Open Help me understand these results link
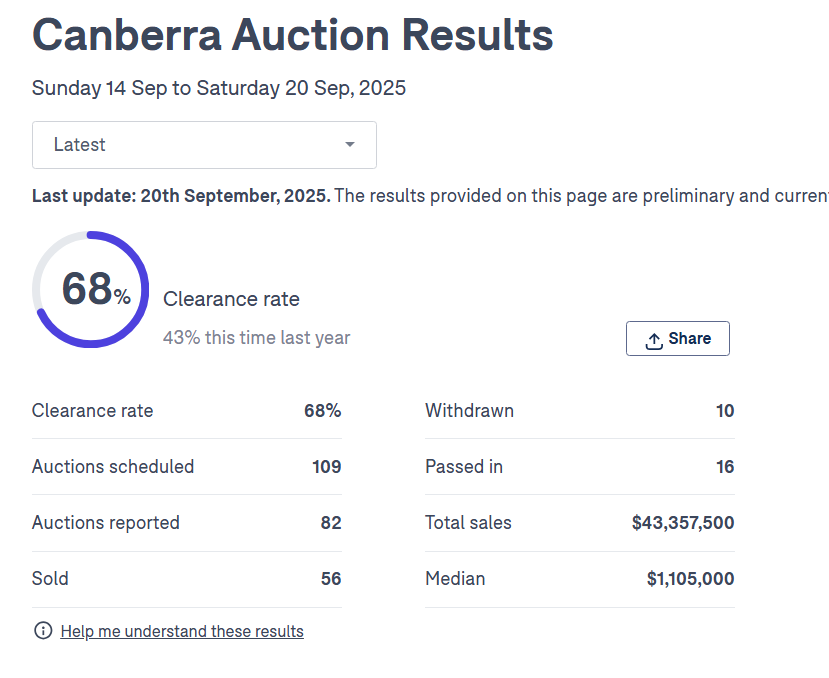The height and width of the screenshot is (678, 829). (182, 631)
